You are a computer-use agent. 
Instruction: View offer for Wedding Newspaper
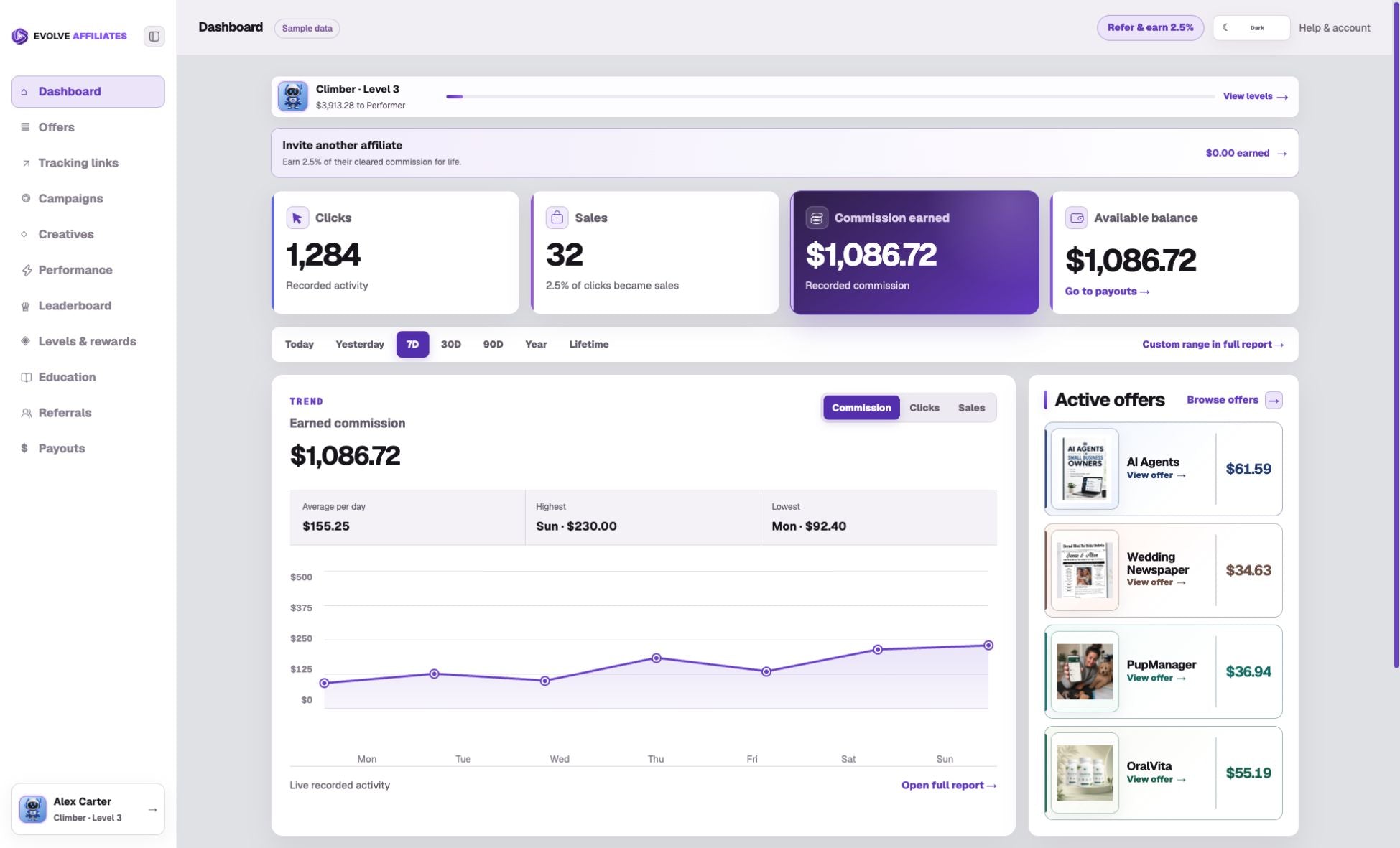pyautogui.click(x=1156, y=582)
